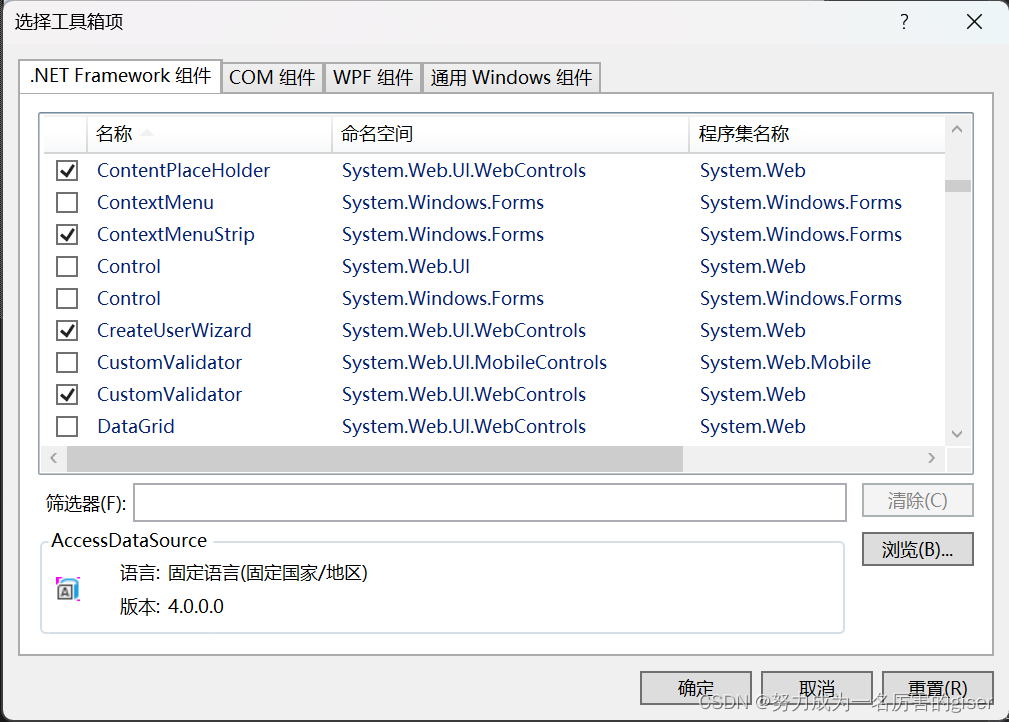
Task: Click the 取消 button
Action: tap(817, 688)
